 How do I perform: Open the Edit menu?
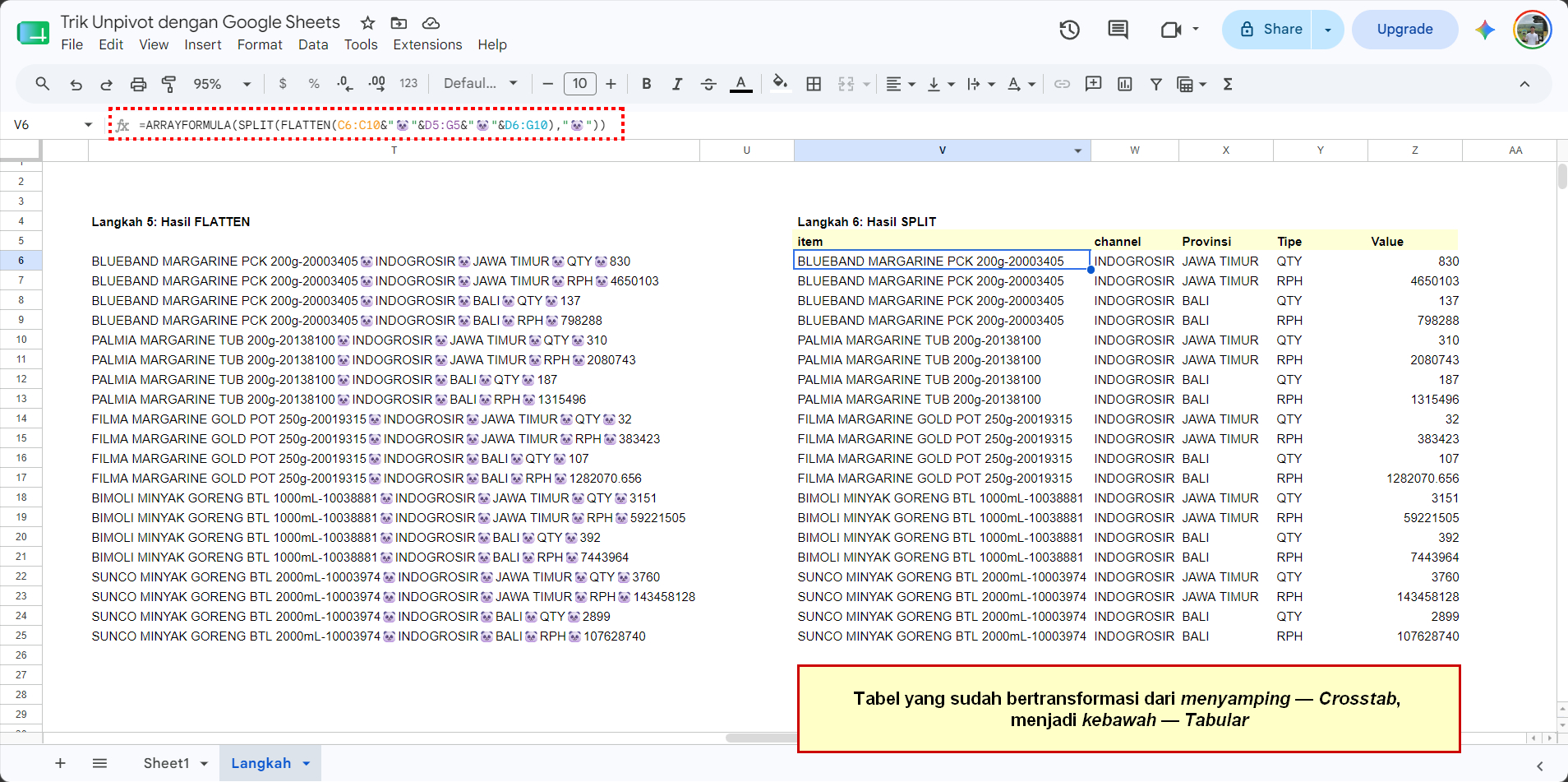(x=111, y=44)
